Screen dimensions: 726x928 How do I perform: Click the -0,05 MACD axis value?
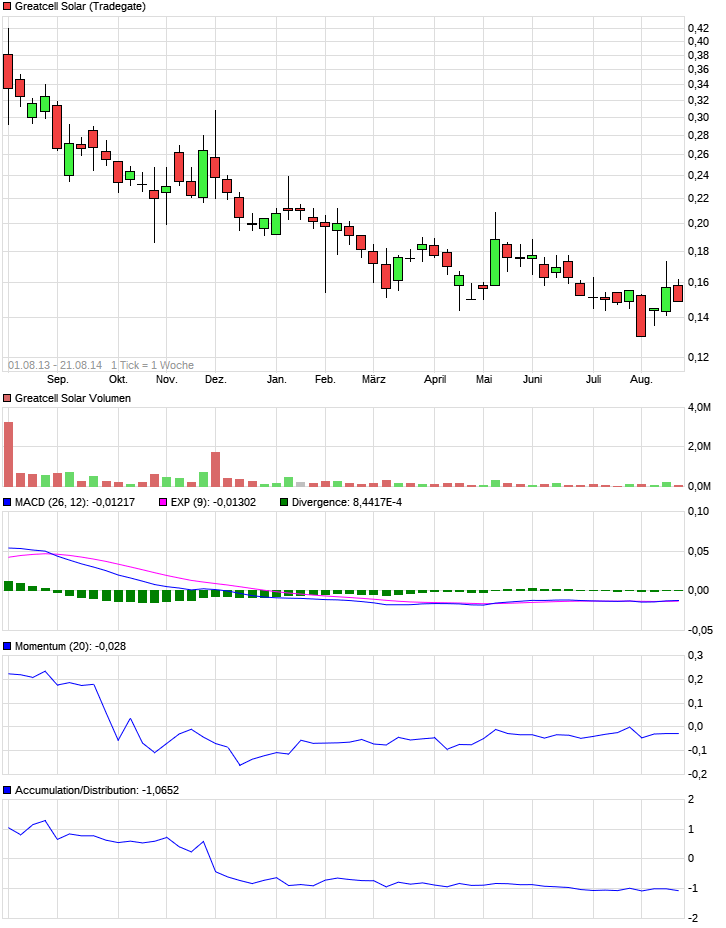[x=700, y=630]
